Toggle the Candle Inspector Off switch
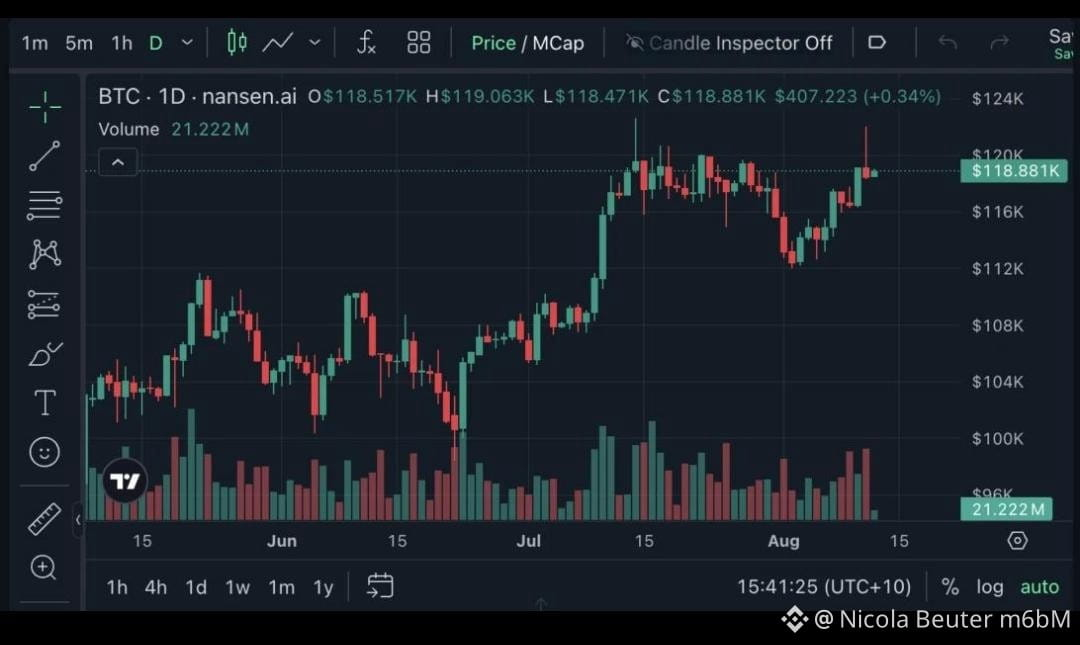This screenshot has height=645, width=1080. coord(729,43)
